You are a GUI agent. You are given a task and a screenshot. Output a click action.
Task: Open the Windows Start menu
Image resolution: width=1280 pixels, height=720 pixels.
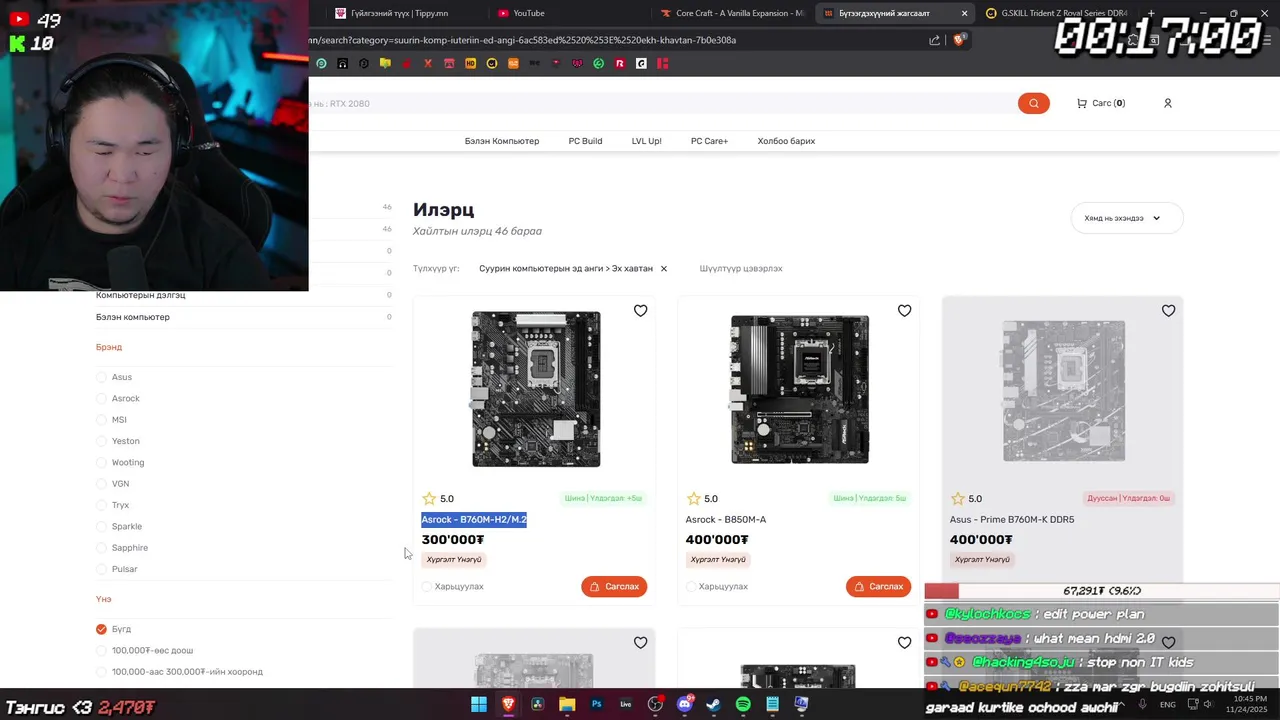[479, 704]
